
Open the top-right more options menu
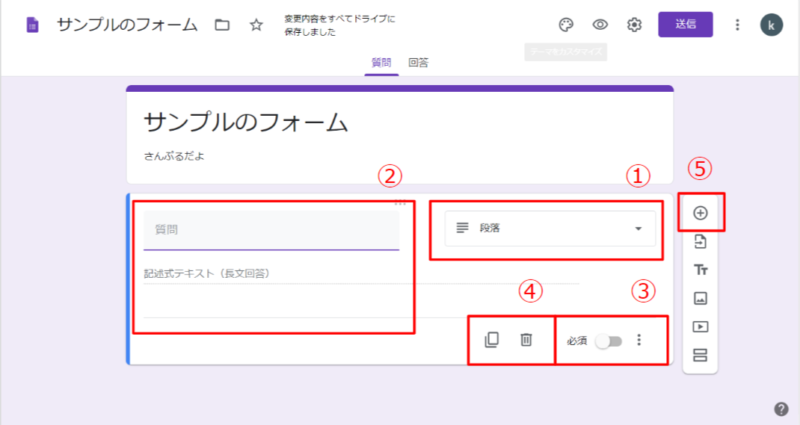click(737, 25)
